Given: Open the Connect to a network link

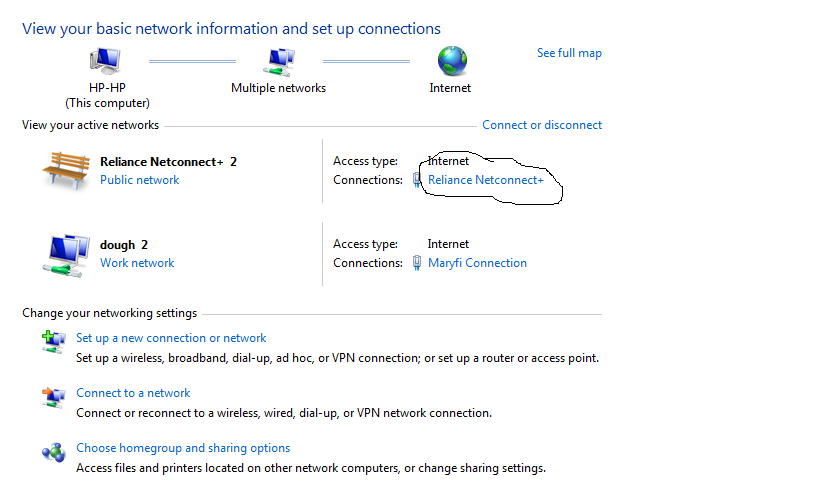Looking at the screenshot, I should [133, 393].
